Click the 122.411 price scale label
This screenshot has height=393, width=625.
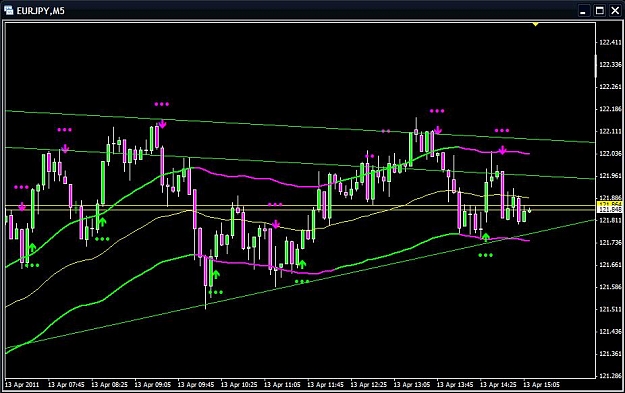(x=610, y=43)
